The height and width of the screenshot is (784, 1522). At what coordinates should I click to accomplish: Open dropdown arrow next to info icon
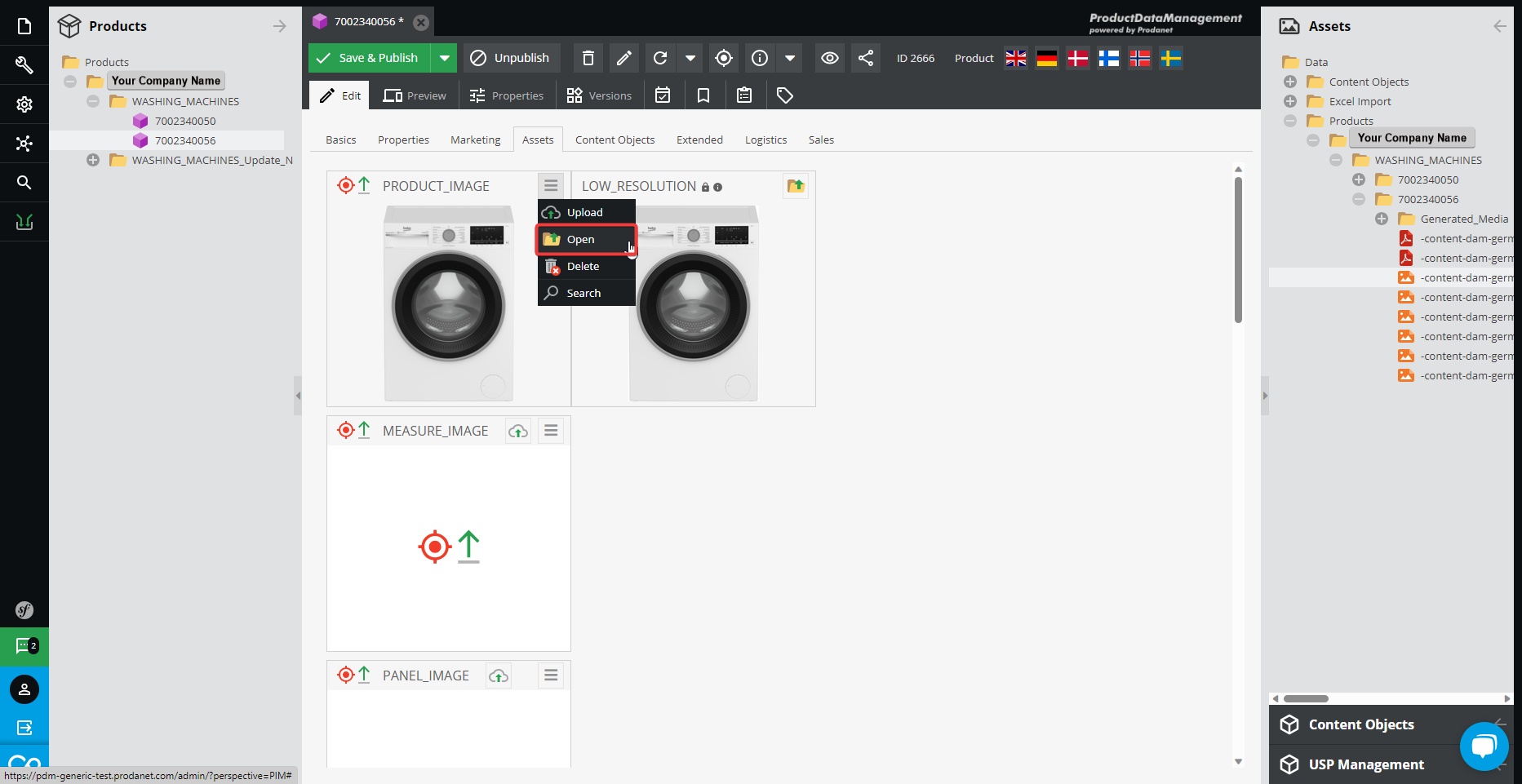click(x=790, y=58)
